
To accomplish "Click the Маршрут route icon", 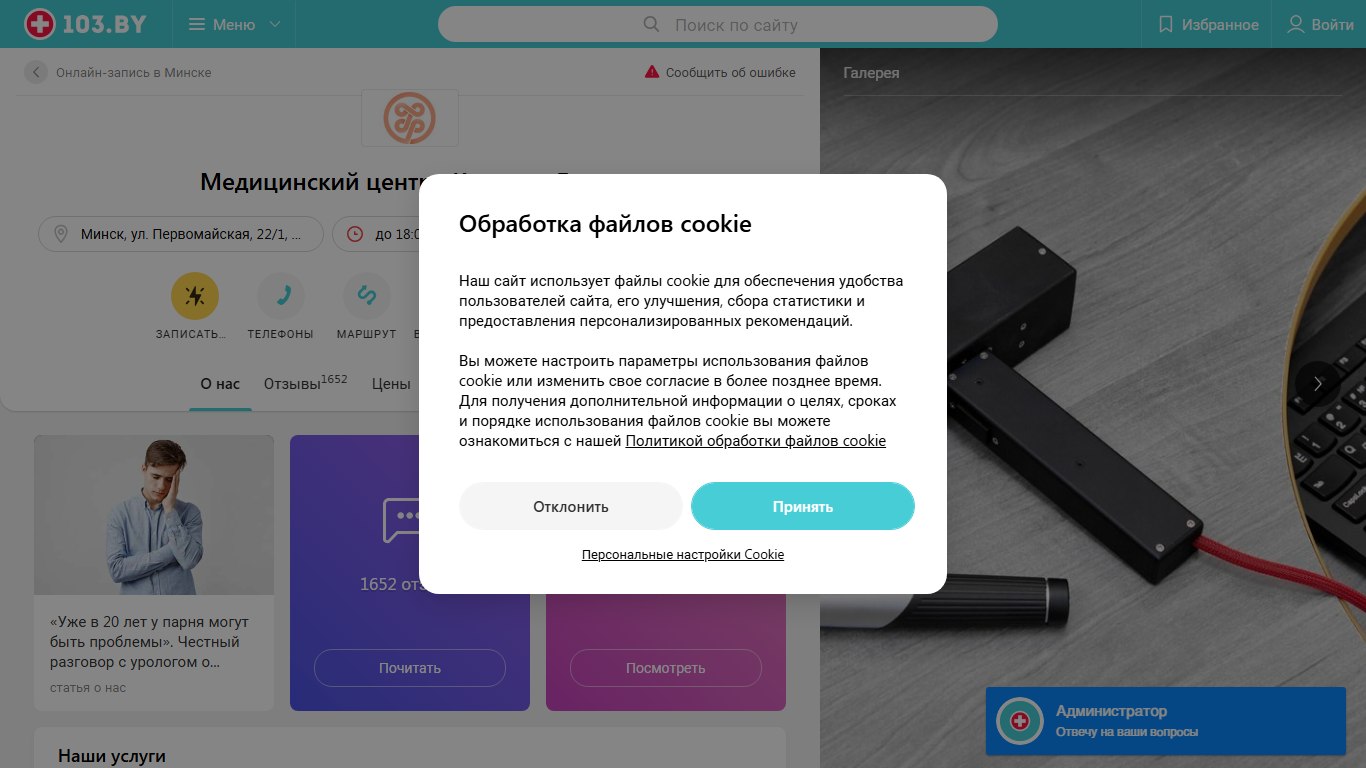I will [x=366, y=296].
